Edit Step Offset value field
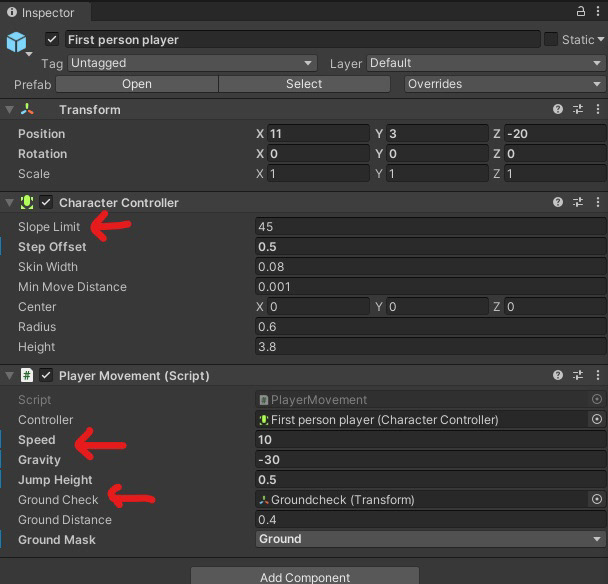 (430, 247)
